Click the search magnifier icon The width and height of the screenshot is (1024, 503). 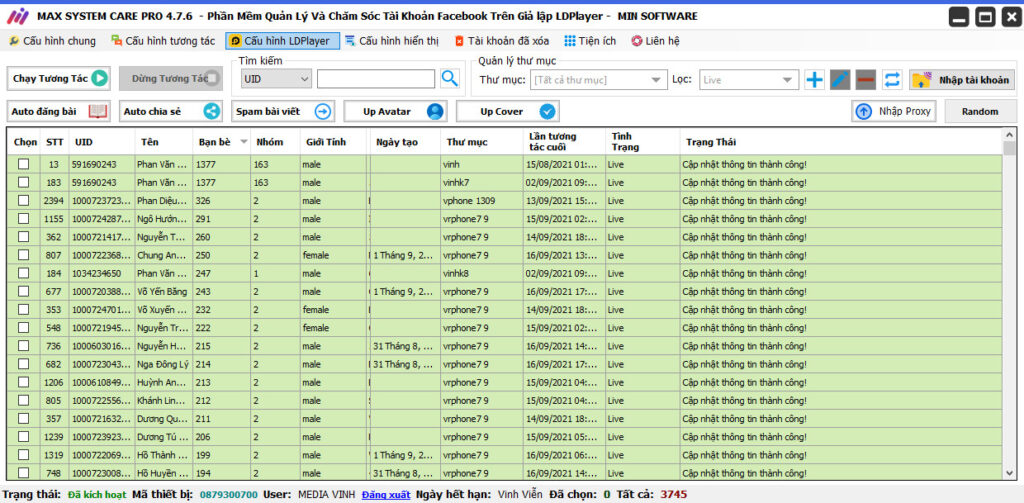pyautogui.click(x=450, y=79)
